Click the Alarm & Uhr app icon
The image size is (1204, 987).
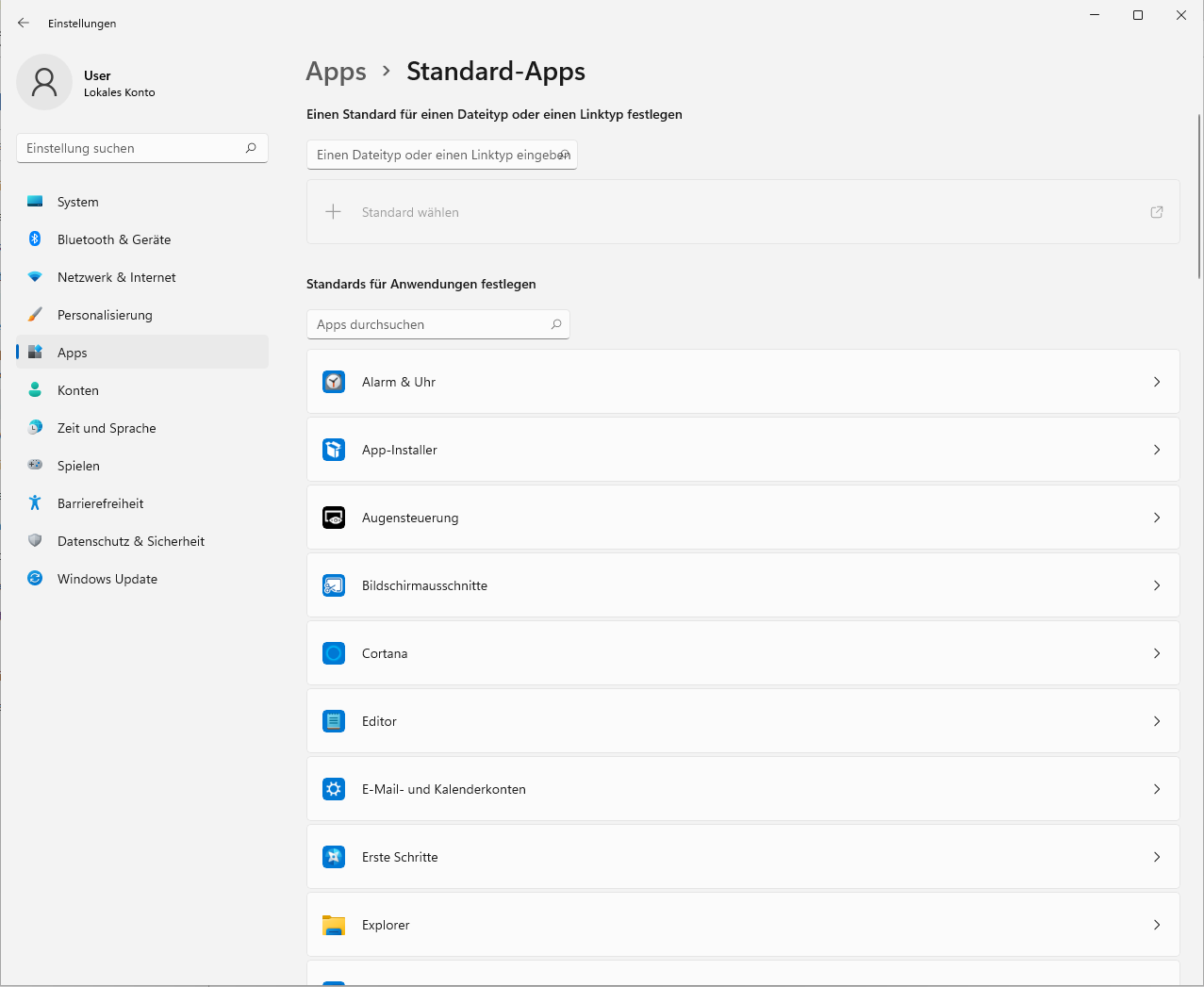(x=334, y=382)
